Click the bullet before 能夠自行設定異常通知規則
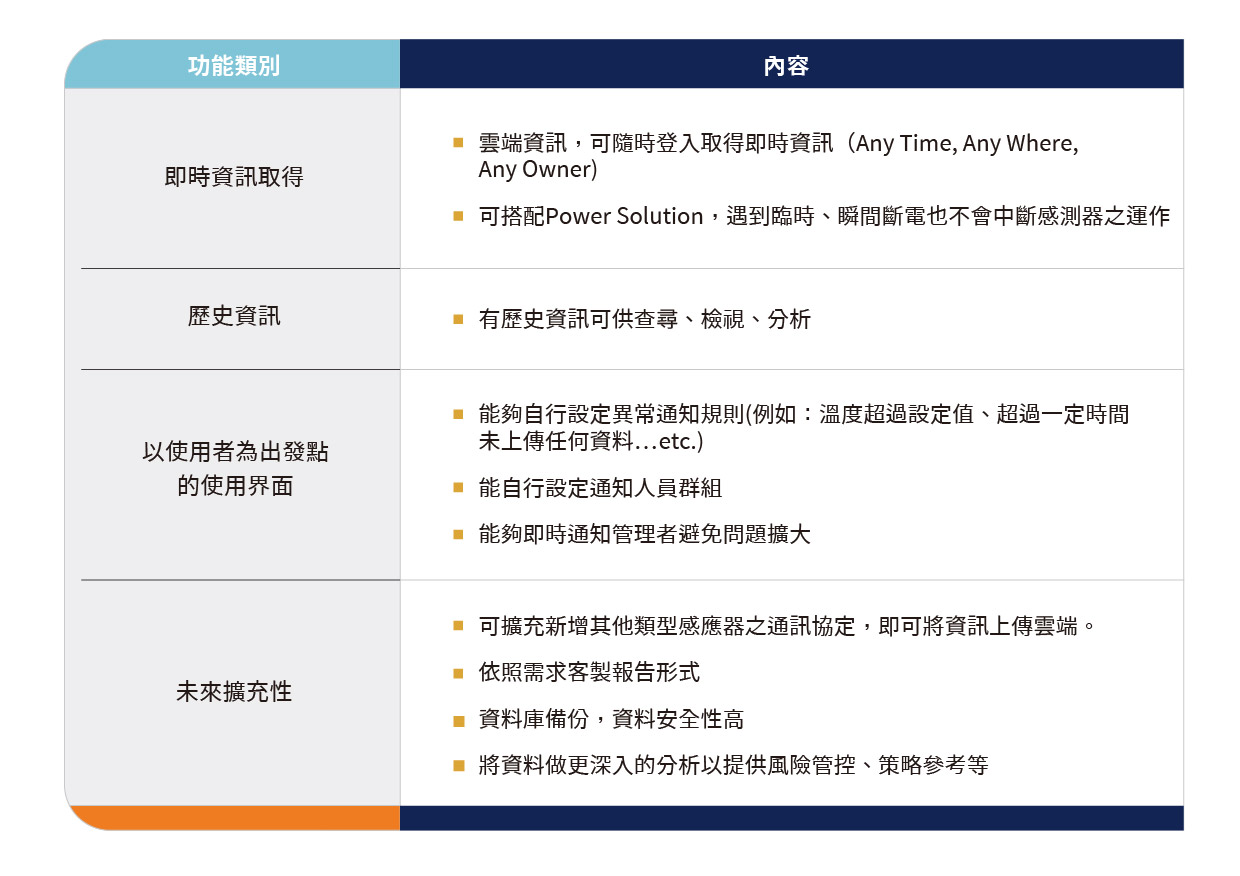The image size is (1240, 876). click(x=458, y=414)
